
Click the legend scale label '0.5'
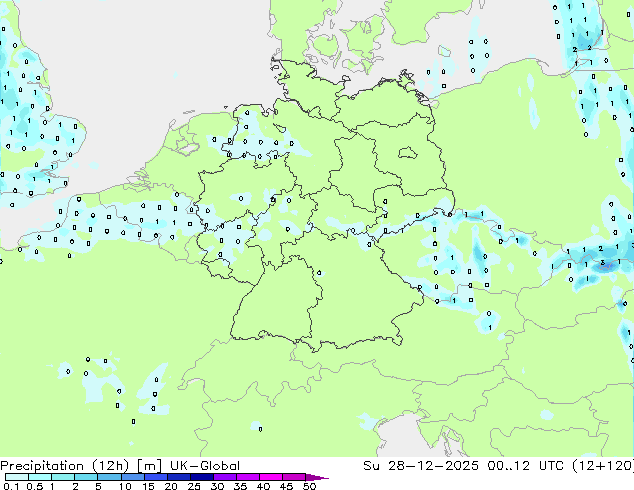click(x=35, y=486)
